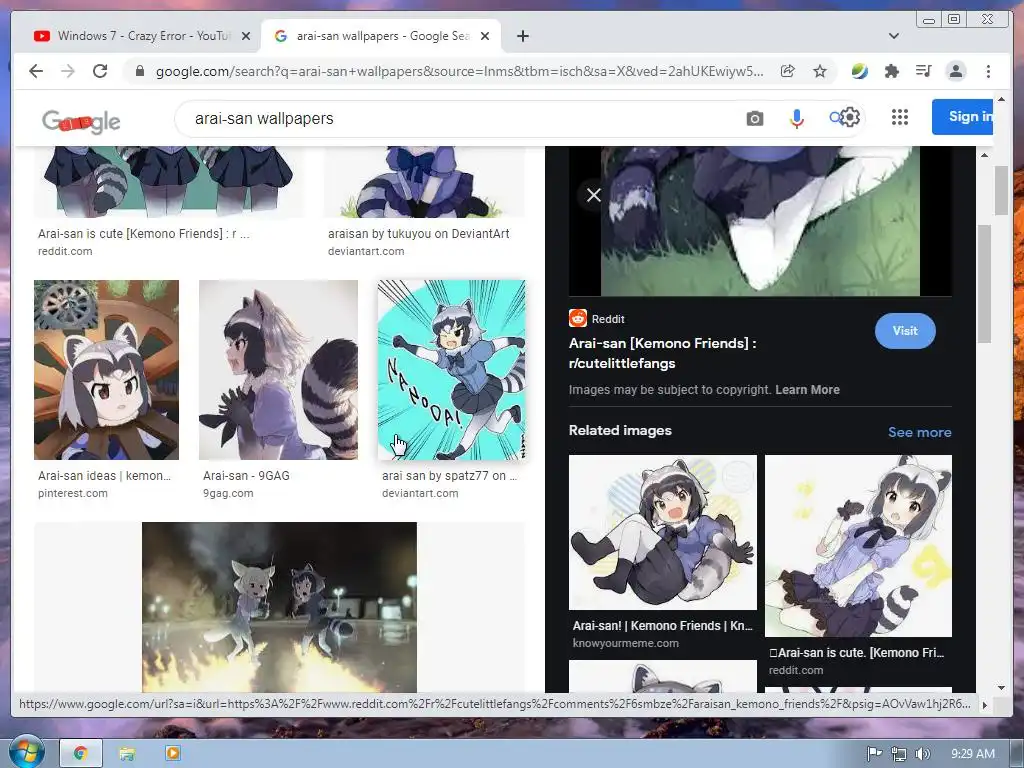
Task: Close the YouTube Crazy Error tab
Action: 246,36
